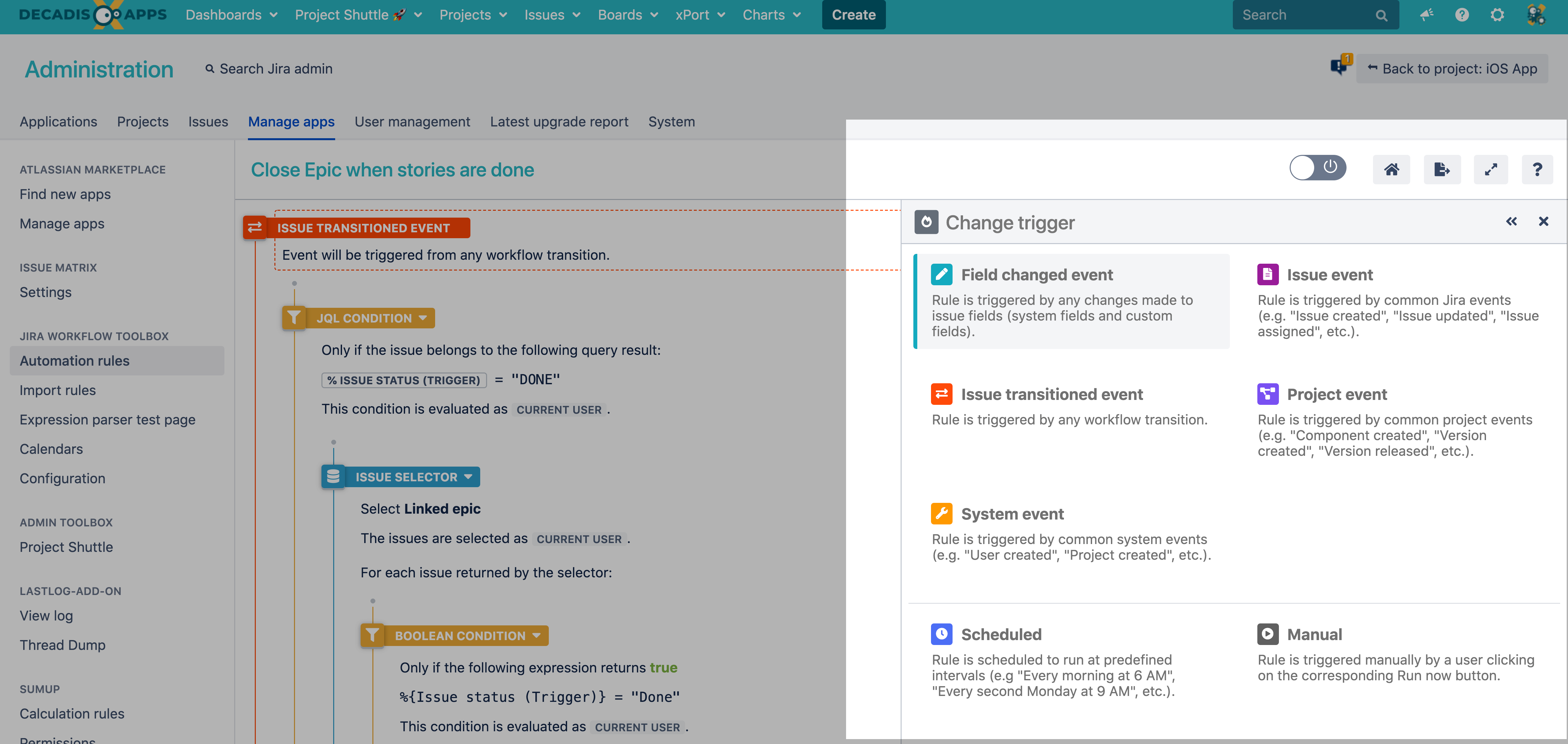Image resolution: width=1568 pixels, height=744 pixels.
Task: Switch to the Applications tab
Action: 58,122
